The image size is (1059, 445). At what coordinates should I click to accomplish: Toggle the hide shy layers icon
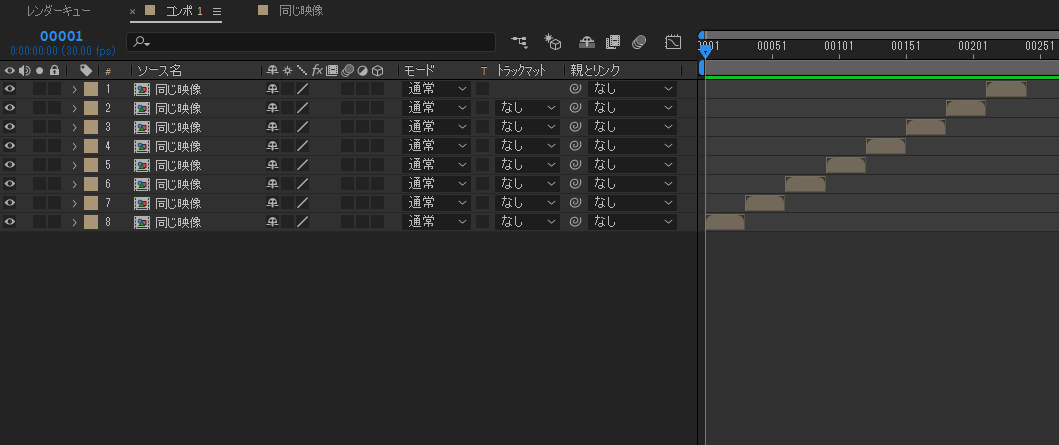587,42
